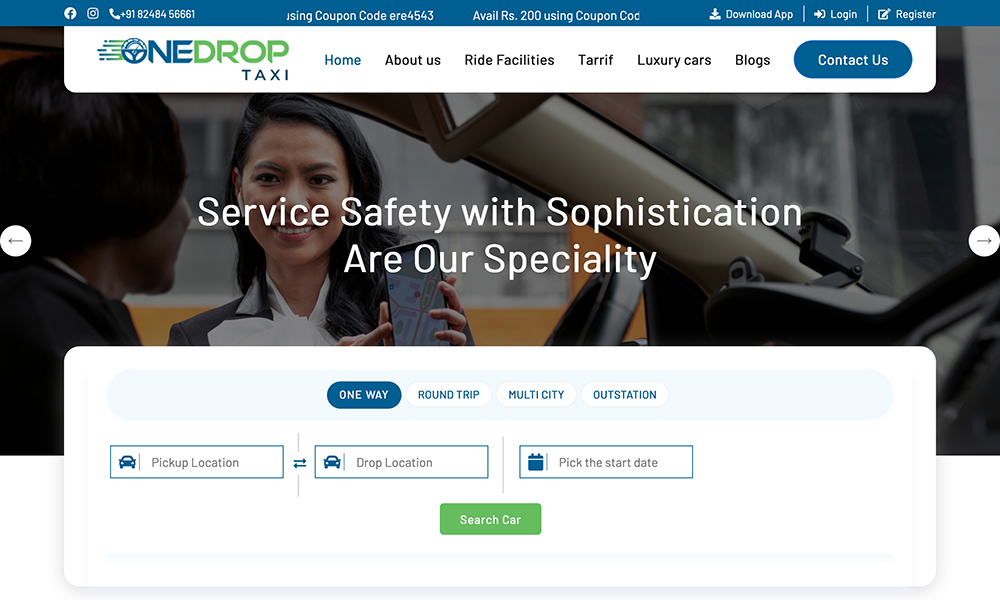Open the start date picker field
The height and width of the screenshot is (600, 1000).
pos(606,462)
